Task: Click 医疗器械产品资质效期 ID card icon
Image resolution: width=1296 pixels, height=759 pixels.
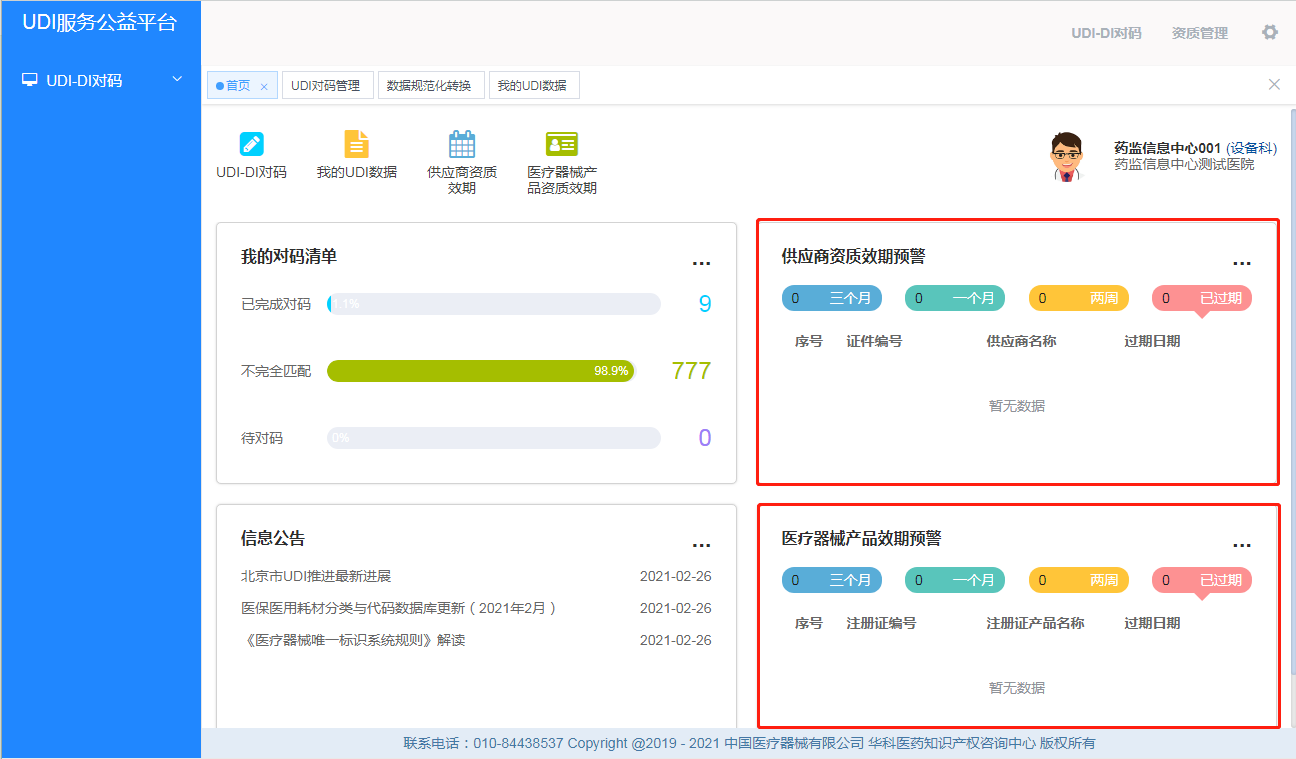Action: 562,144
